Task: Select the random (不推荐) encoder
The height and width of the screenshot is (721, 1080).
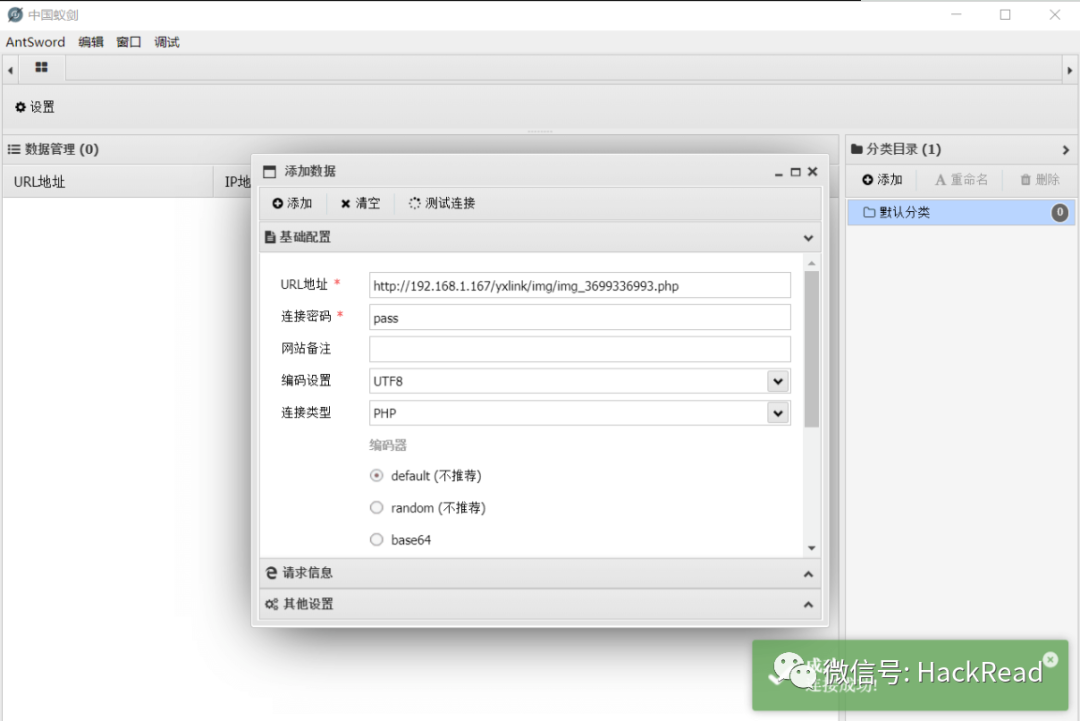Action: [x=376, y=508]
